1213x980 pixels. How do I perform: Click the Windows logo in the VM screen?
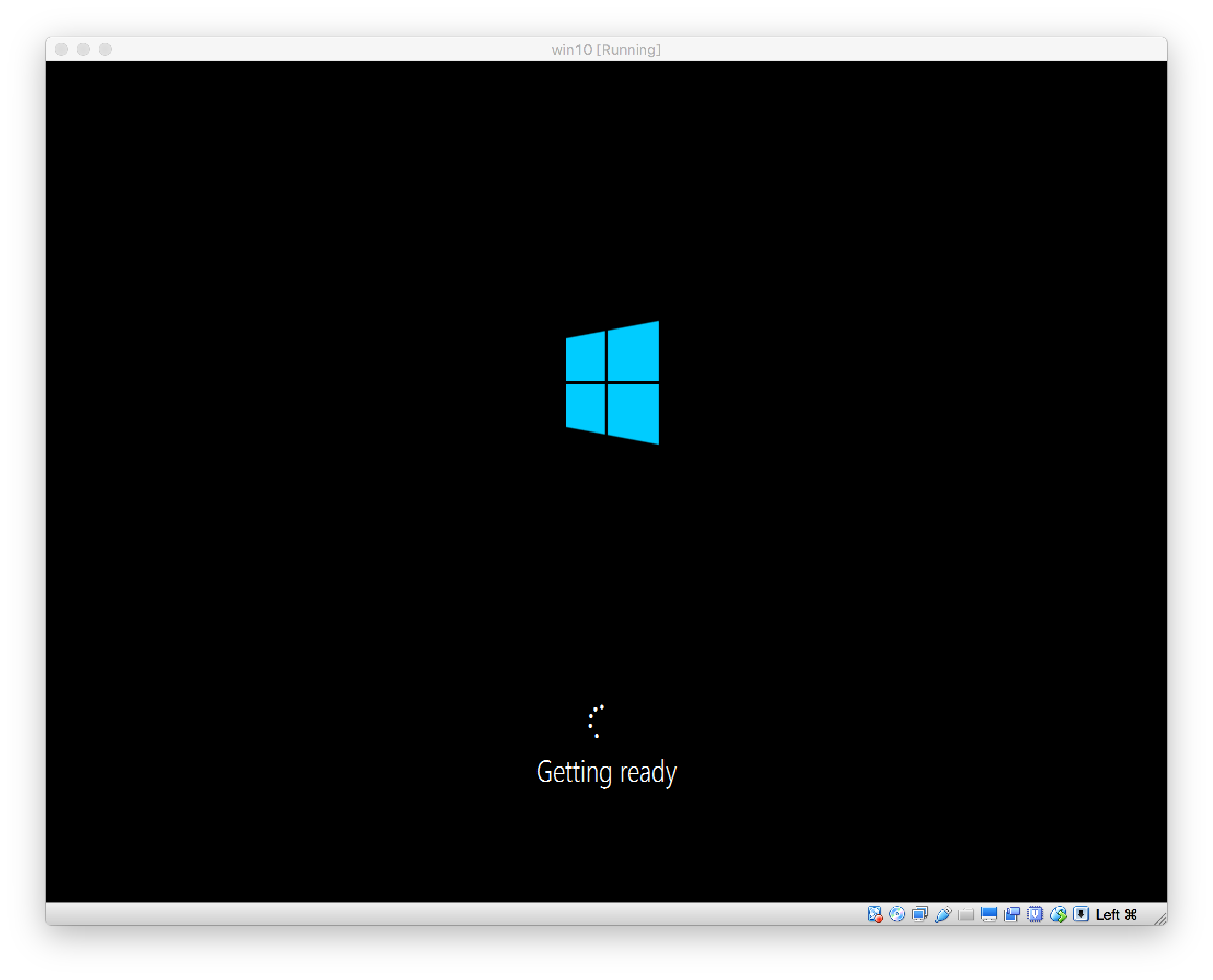tap(612, 383)
